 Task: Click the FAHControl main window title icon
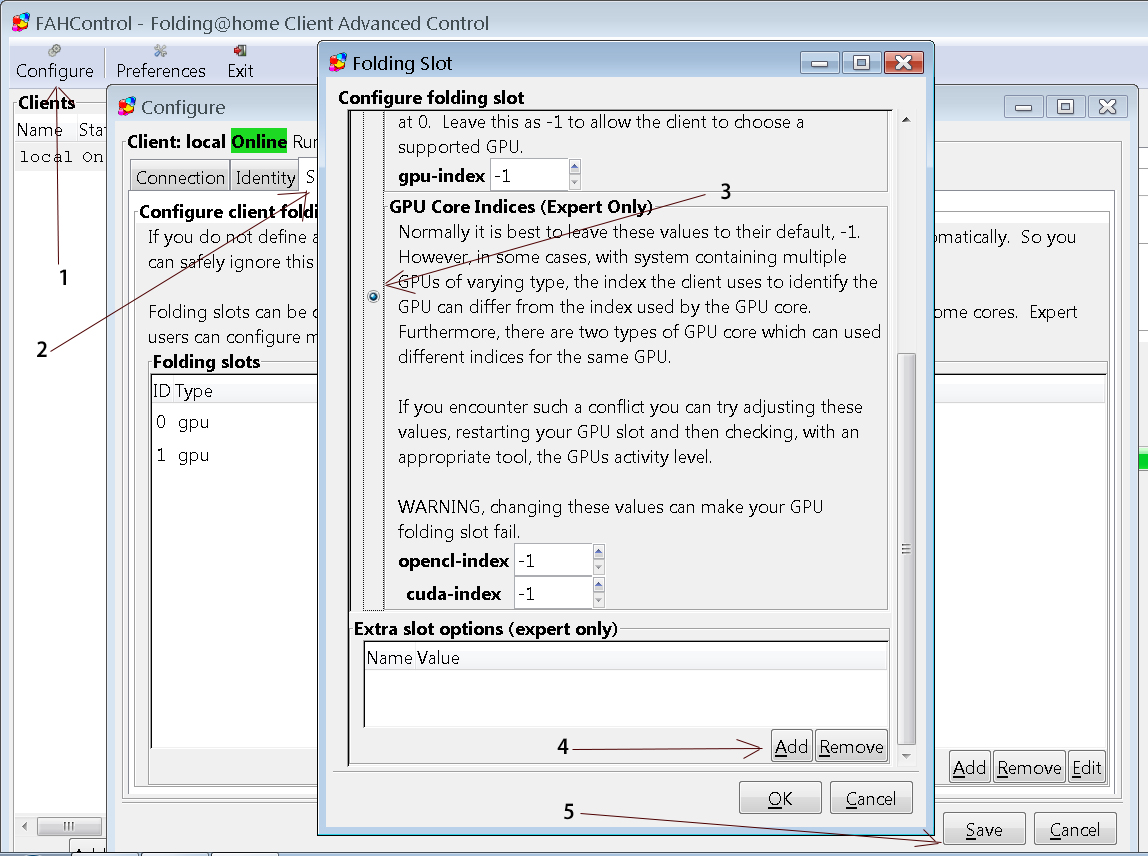coord(21,23)
